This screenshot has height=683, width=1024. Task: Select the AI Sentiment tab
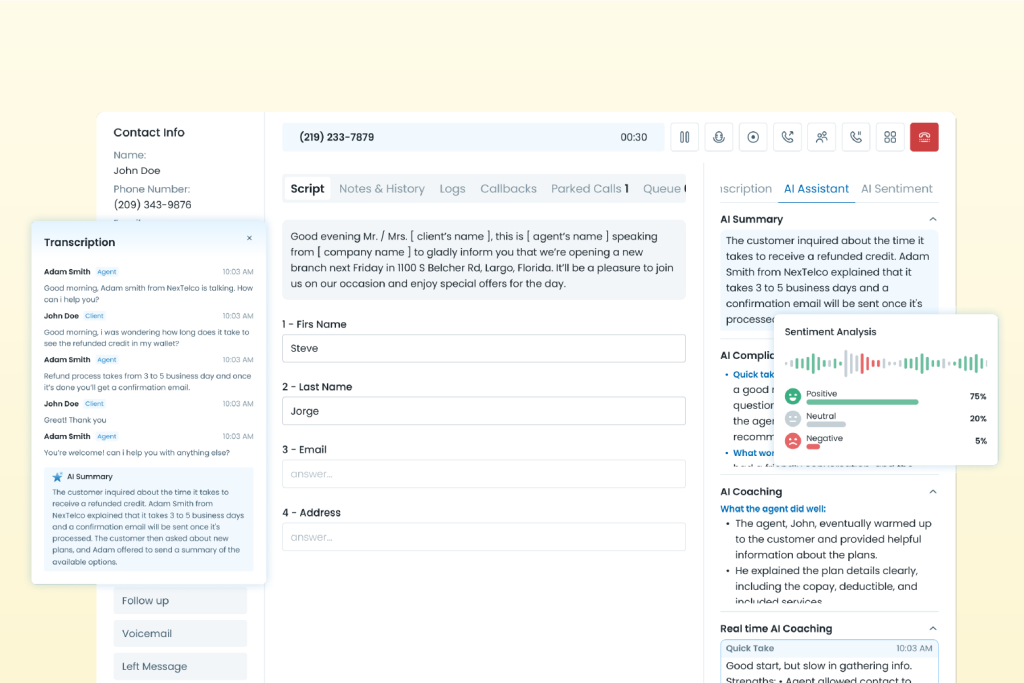(x=896, y=189)
